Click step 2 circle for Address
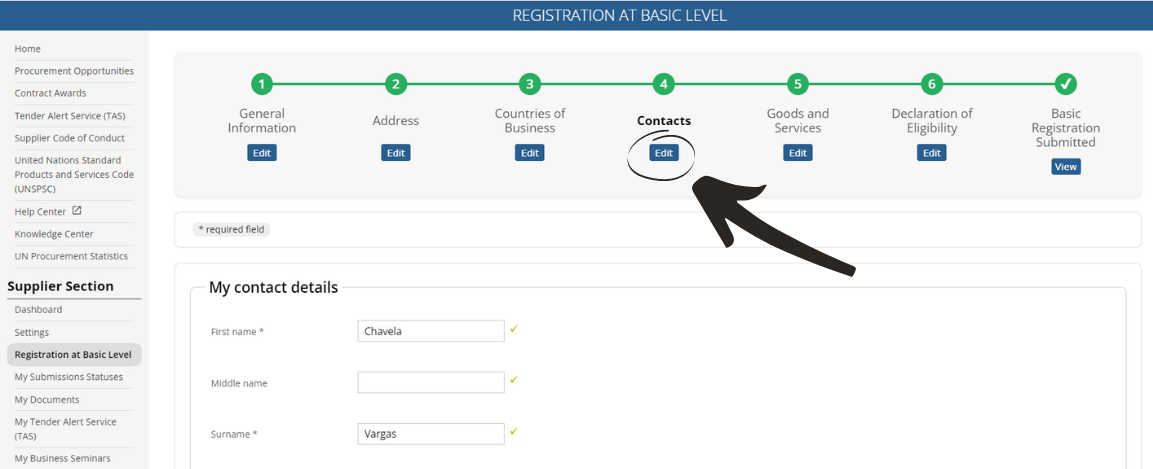Viewport: 1153px width, 469px height. (x=396, y=85)
